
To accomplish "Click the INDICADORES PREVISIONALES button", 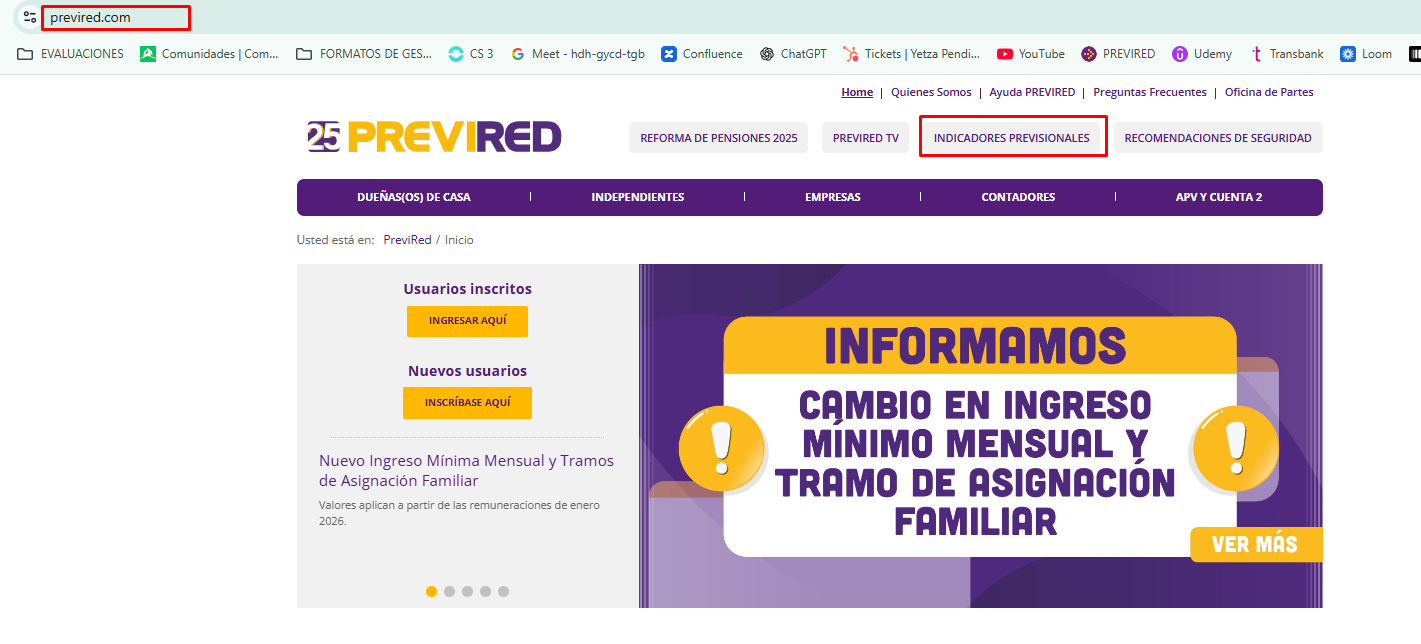I will pyautogui.click(x=1011, y=138).
